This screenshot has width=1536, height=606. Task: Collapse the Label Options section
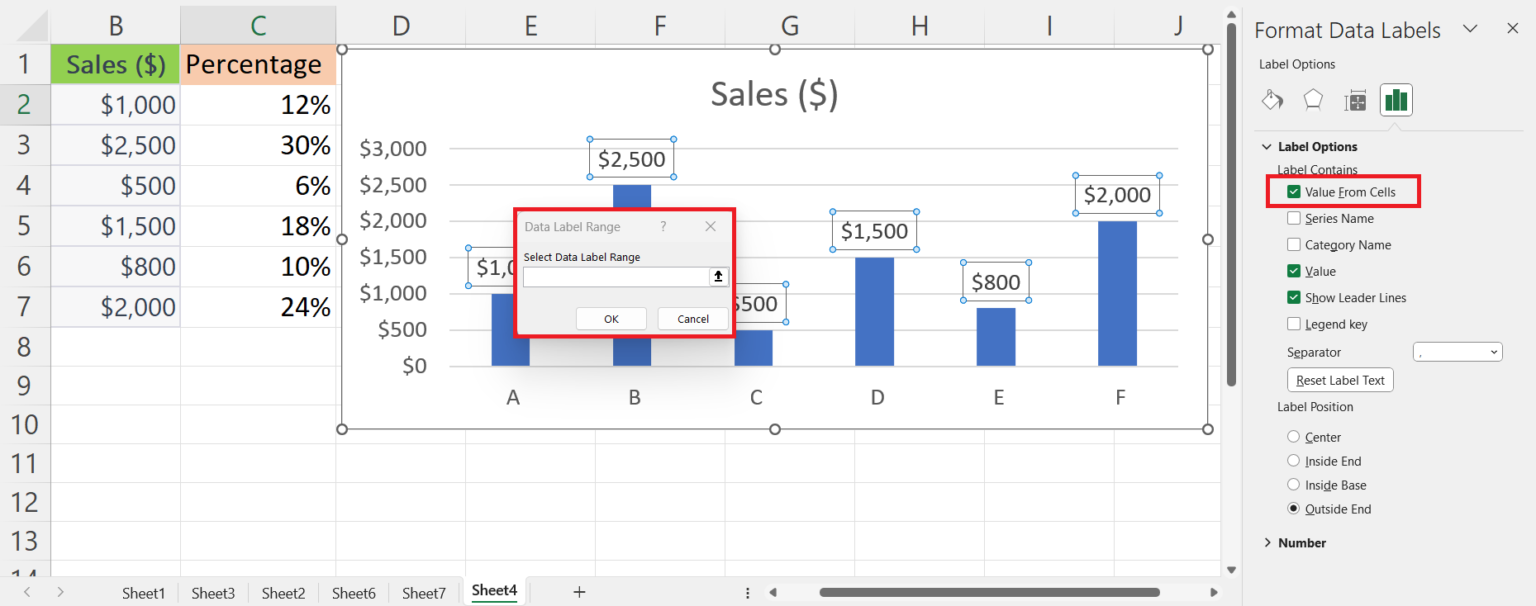click(1267, 146)
